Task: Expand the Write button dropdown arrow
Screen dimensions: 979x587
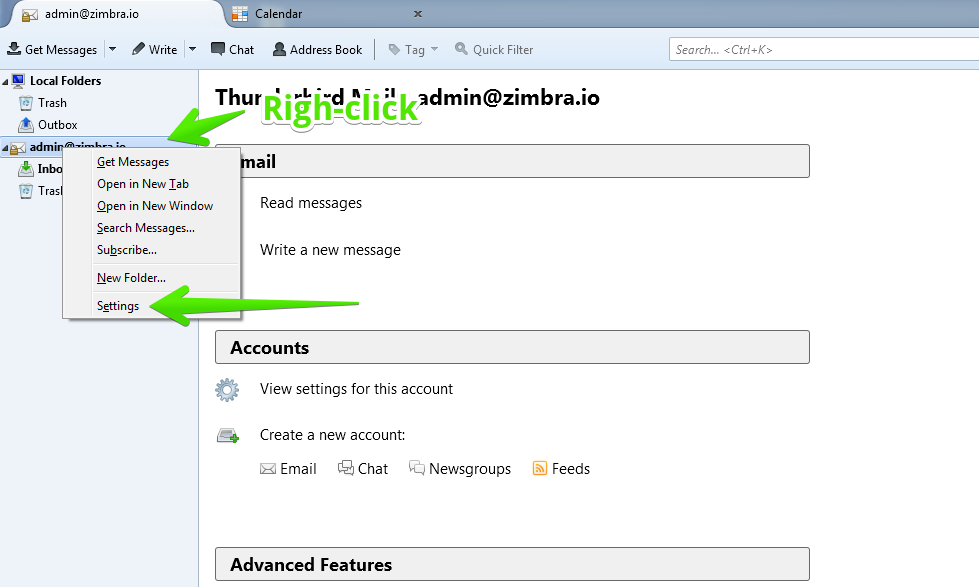Action: pos(192,49)
